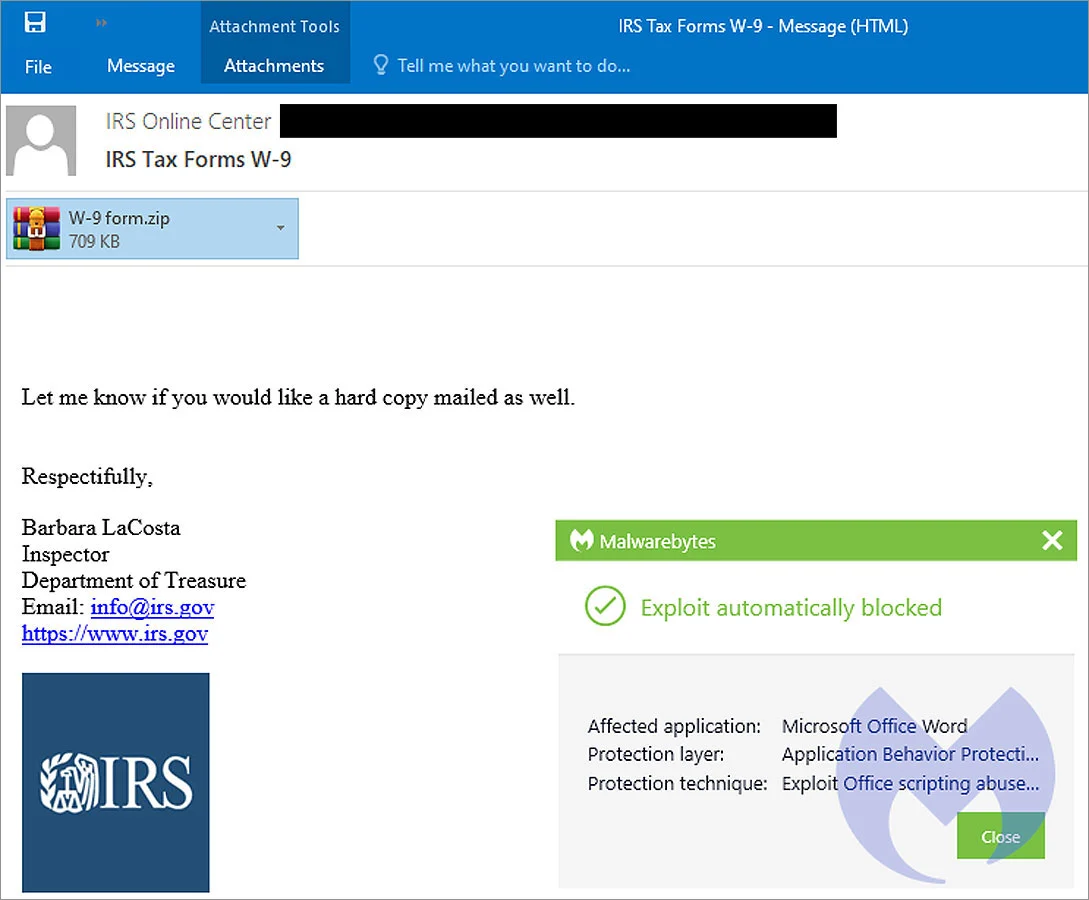Image resolution: width=1089 pixels, height=900 pixels.
Task: Expand the W-9 form.zip attachment dropdown arrow
Action: (x=281, y=228)
